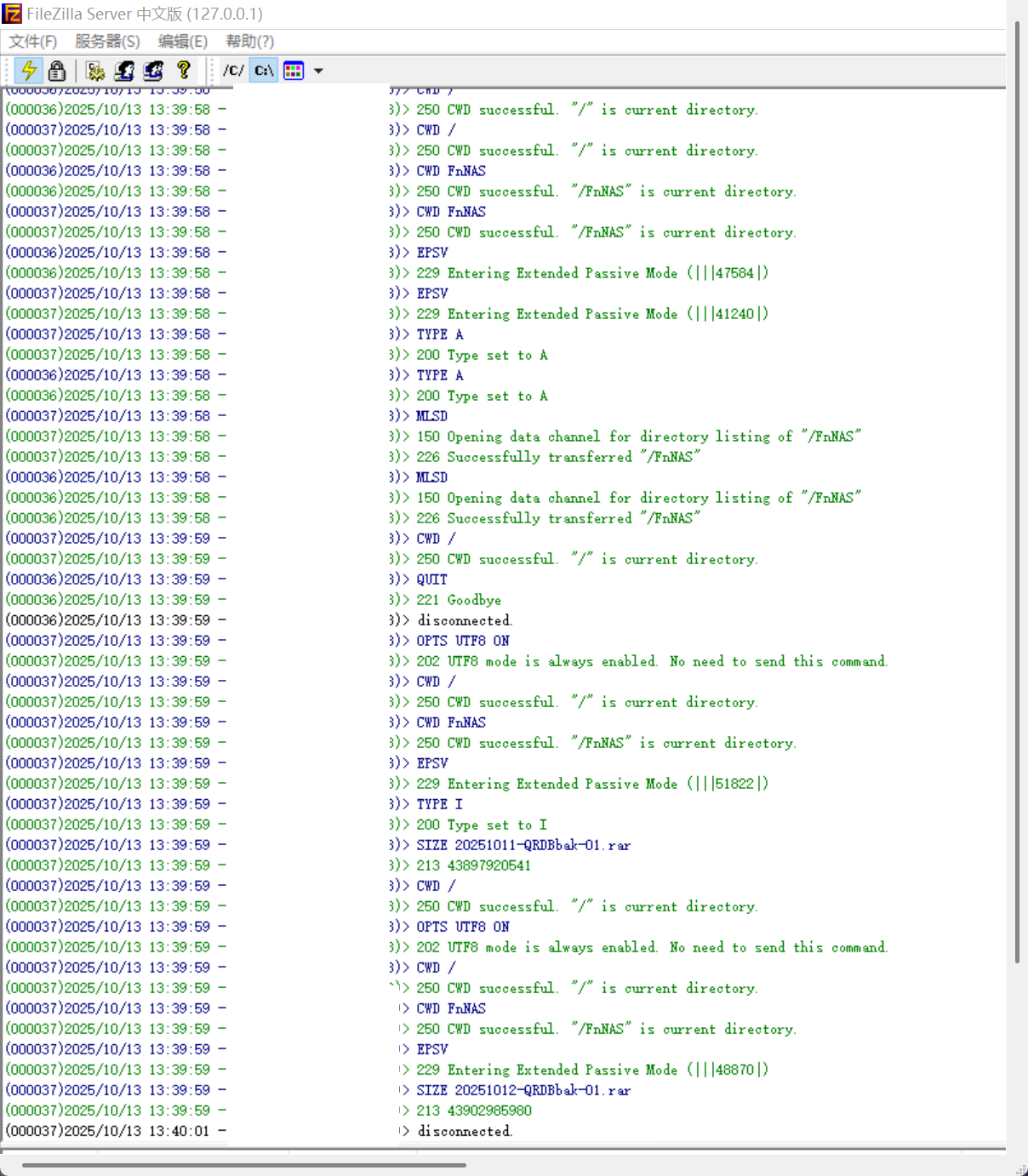Select the C:\ path format button
The image size is (1028, 1176).
264,71
